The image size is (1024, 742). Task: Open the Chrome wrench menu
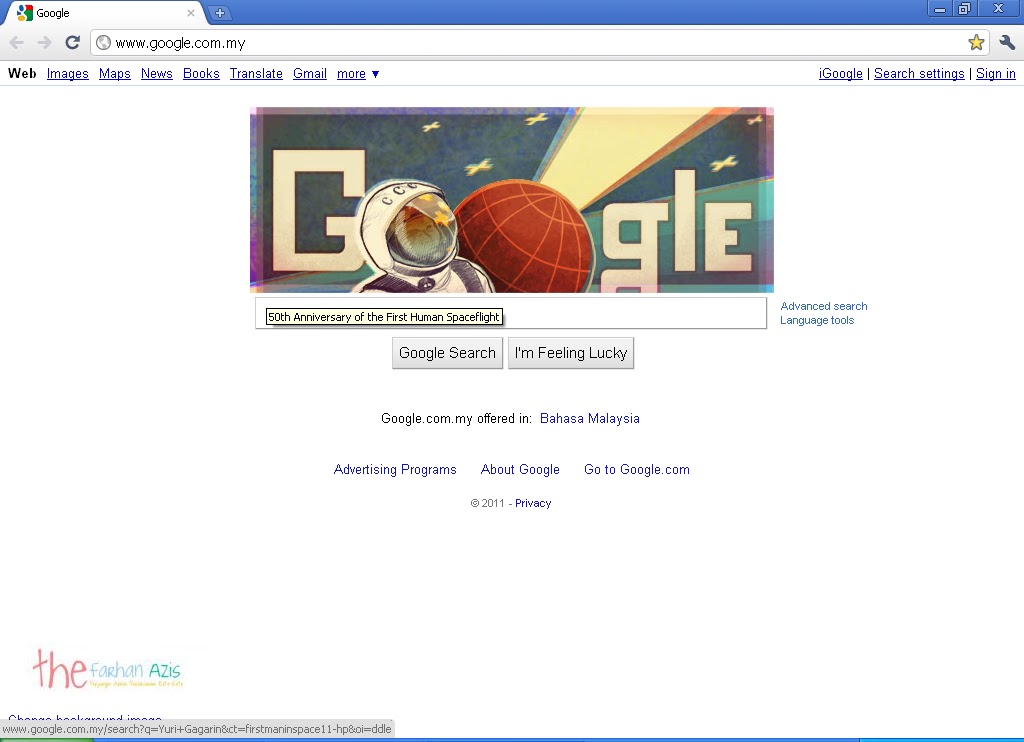[x=1007, y=42]
